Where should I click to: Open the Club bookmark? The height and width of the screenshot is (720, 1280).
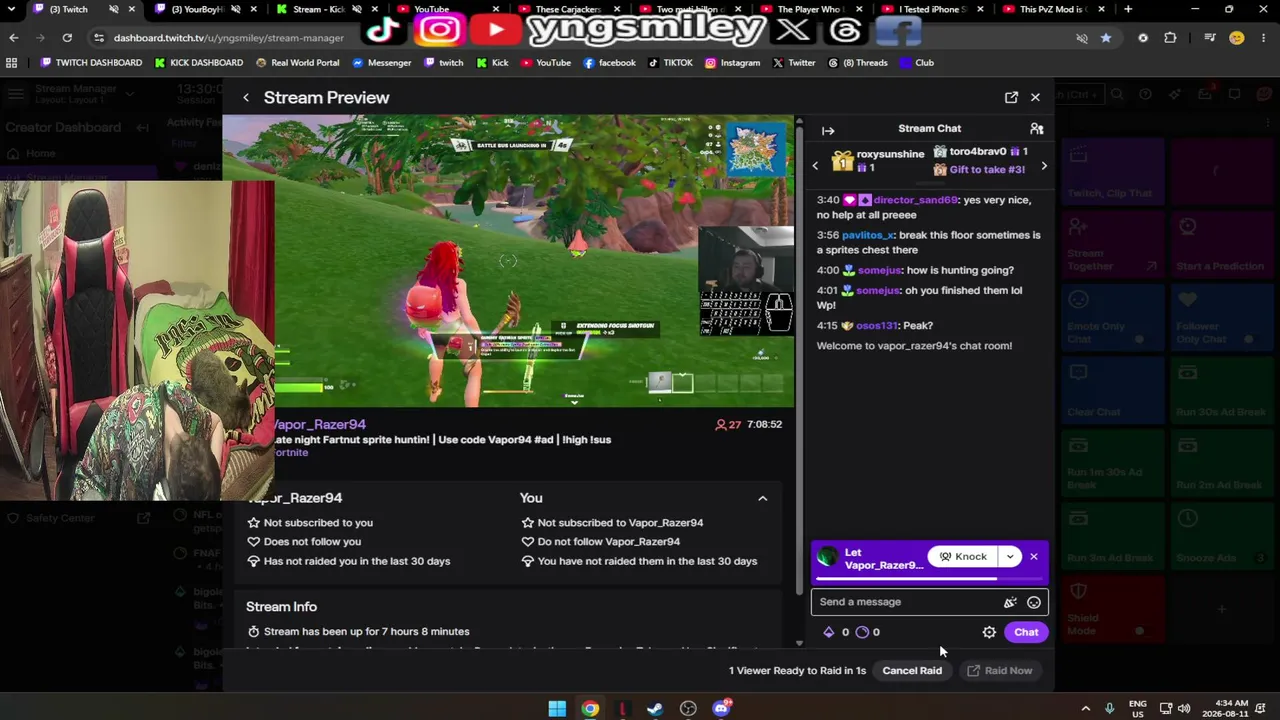pyautogui.click(x=916, y=63)
